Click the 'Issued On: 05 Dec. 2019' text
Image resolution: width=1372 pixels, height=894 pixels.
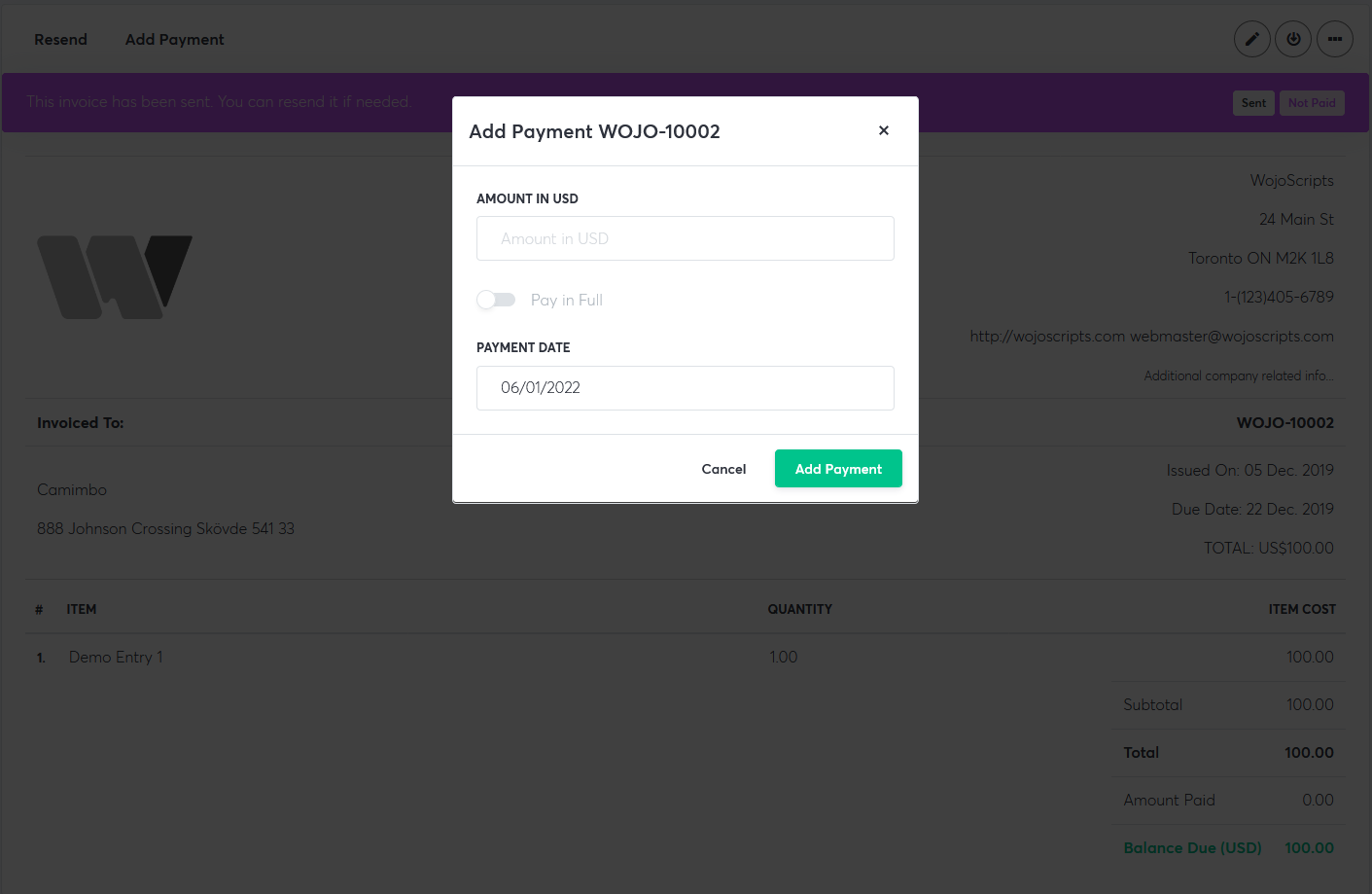(x=1250, y=470)
